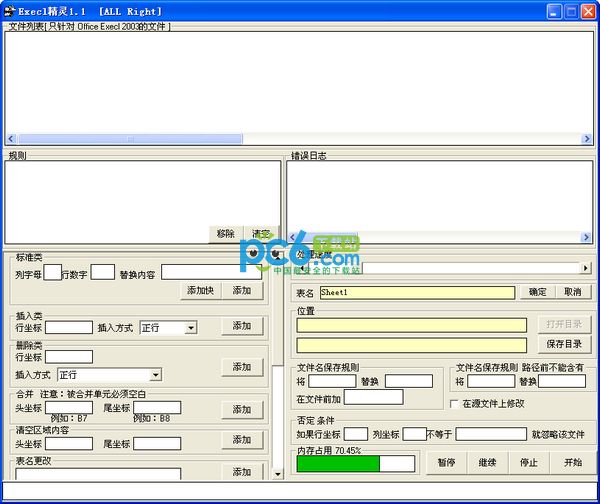Focus 尾坐标 field in 合并 group

point(157,408)
